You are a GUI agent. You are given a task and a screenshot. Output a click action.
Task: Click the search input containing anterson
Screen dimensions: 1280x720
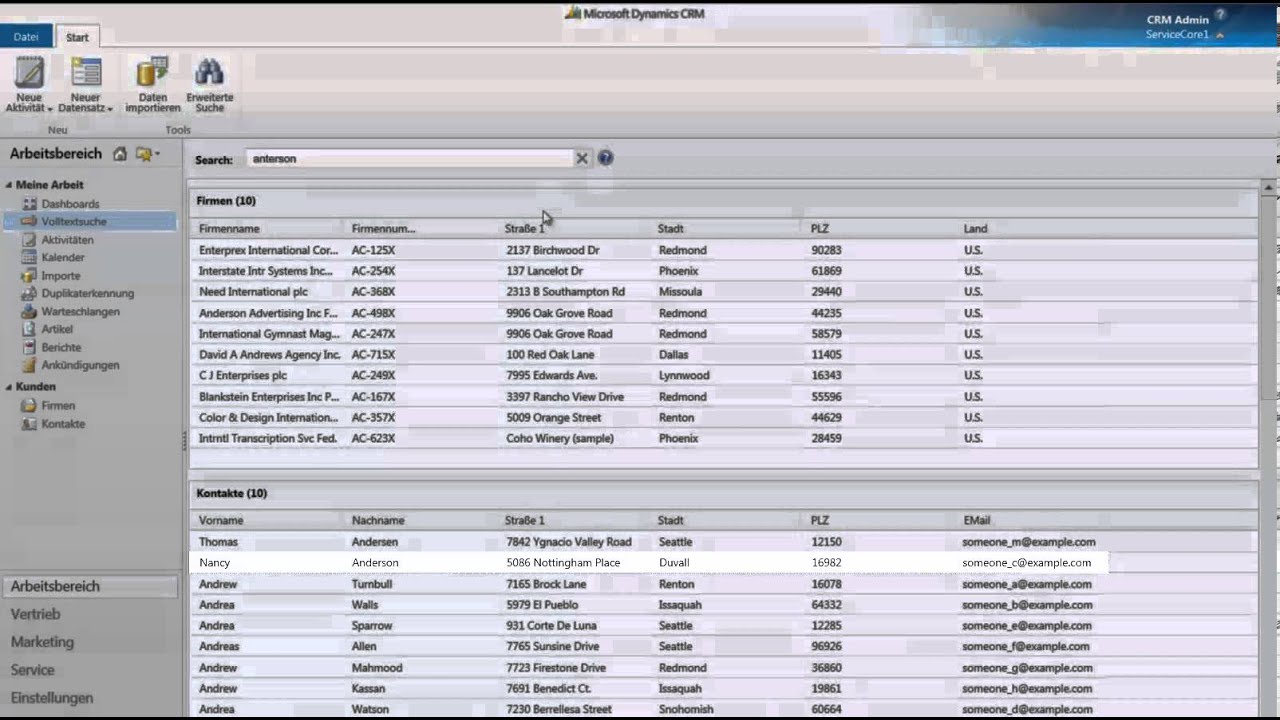[x=410, y=158]
